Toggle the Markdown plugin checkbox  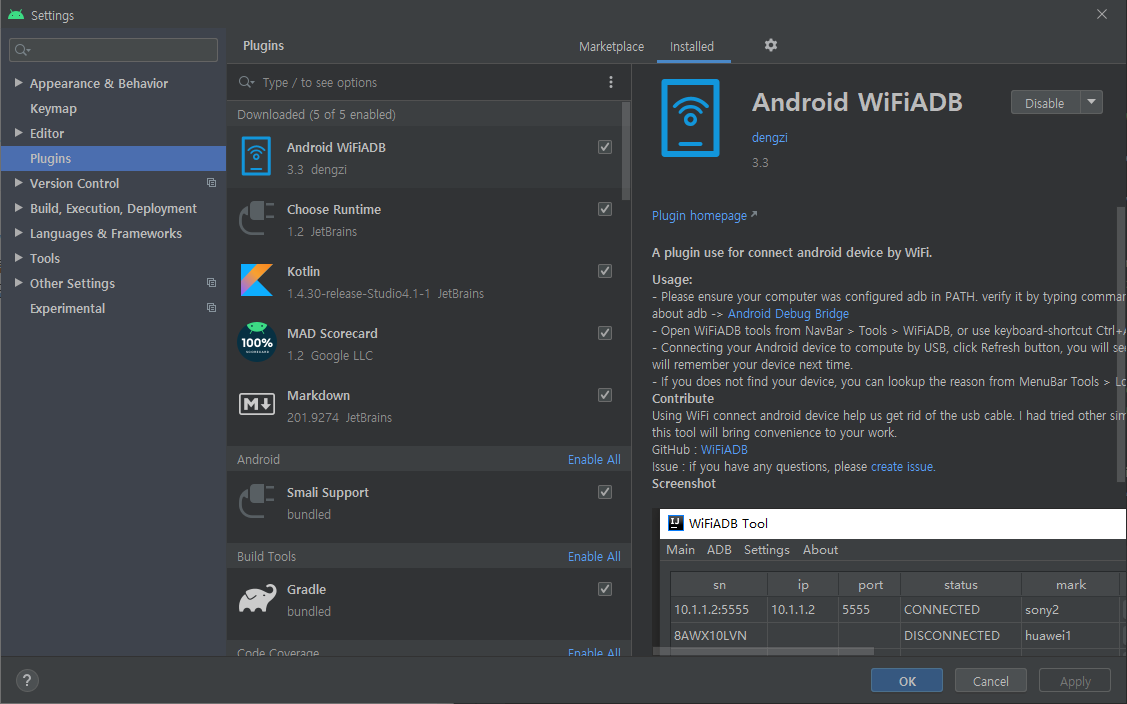point(605,395)
